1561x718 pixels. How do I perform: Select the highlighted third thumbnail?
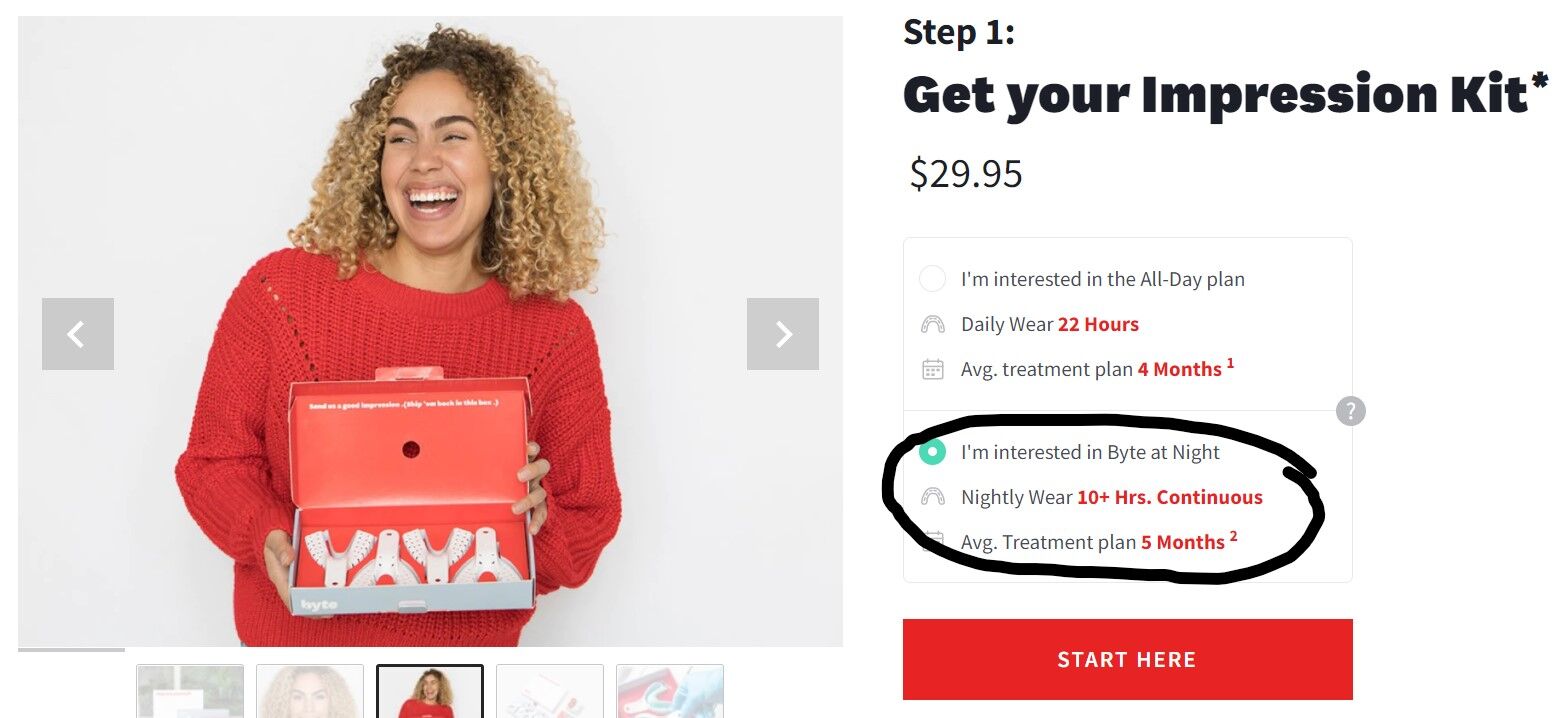coord(430,691)
